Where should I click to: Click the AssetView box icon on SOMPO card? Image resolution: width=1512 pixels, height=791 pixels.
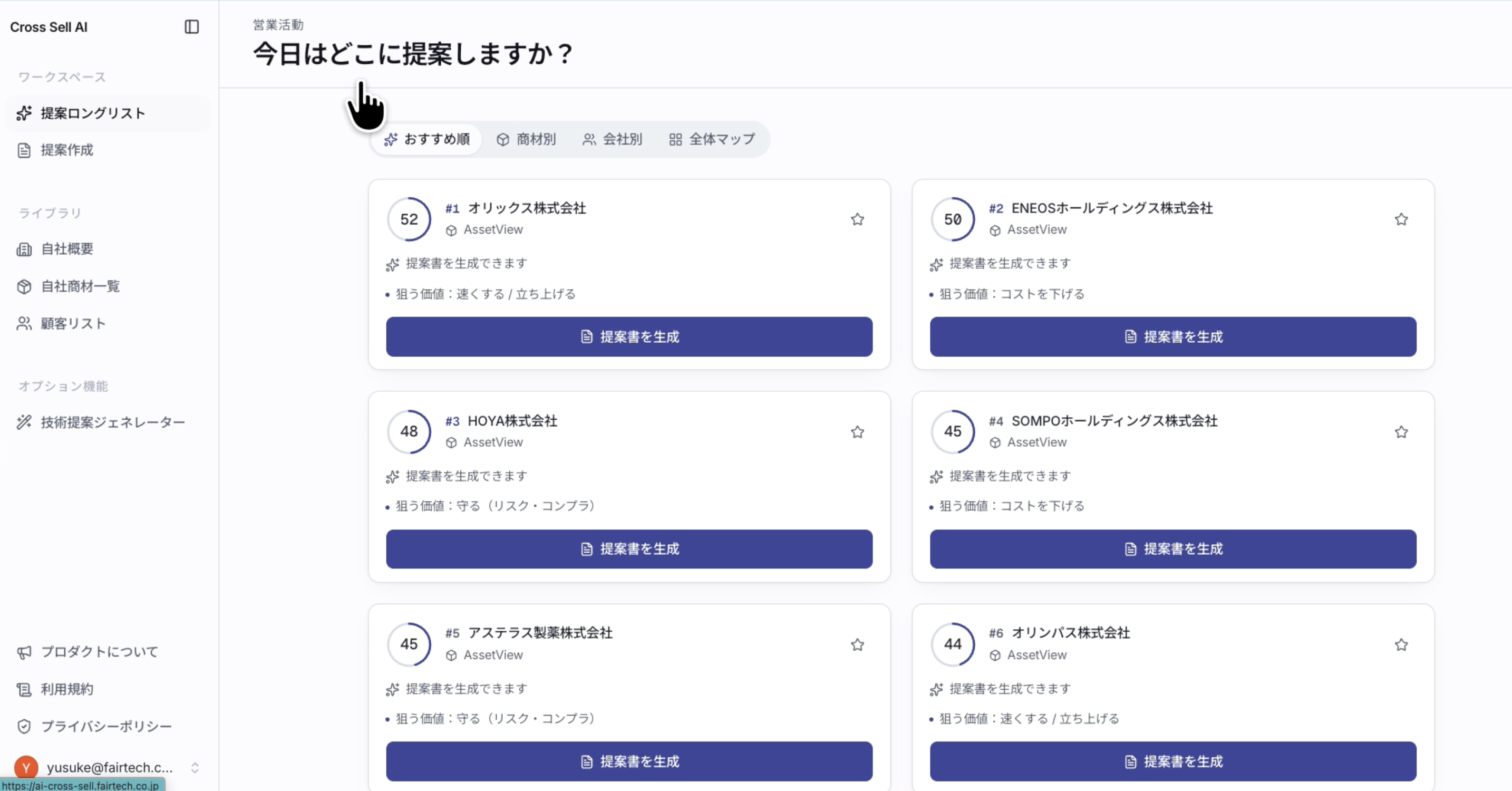coord(995,443)
